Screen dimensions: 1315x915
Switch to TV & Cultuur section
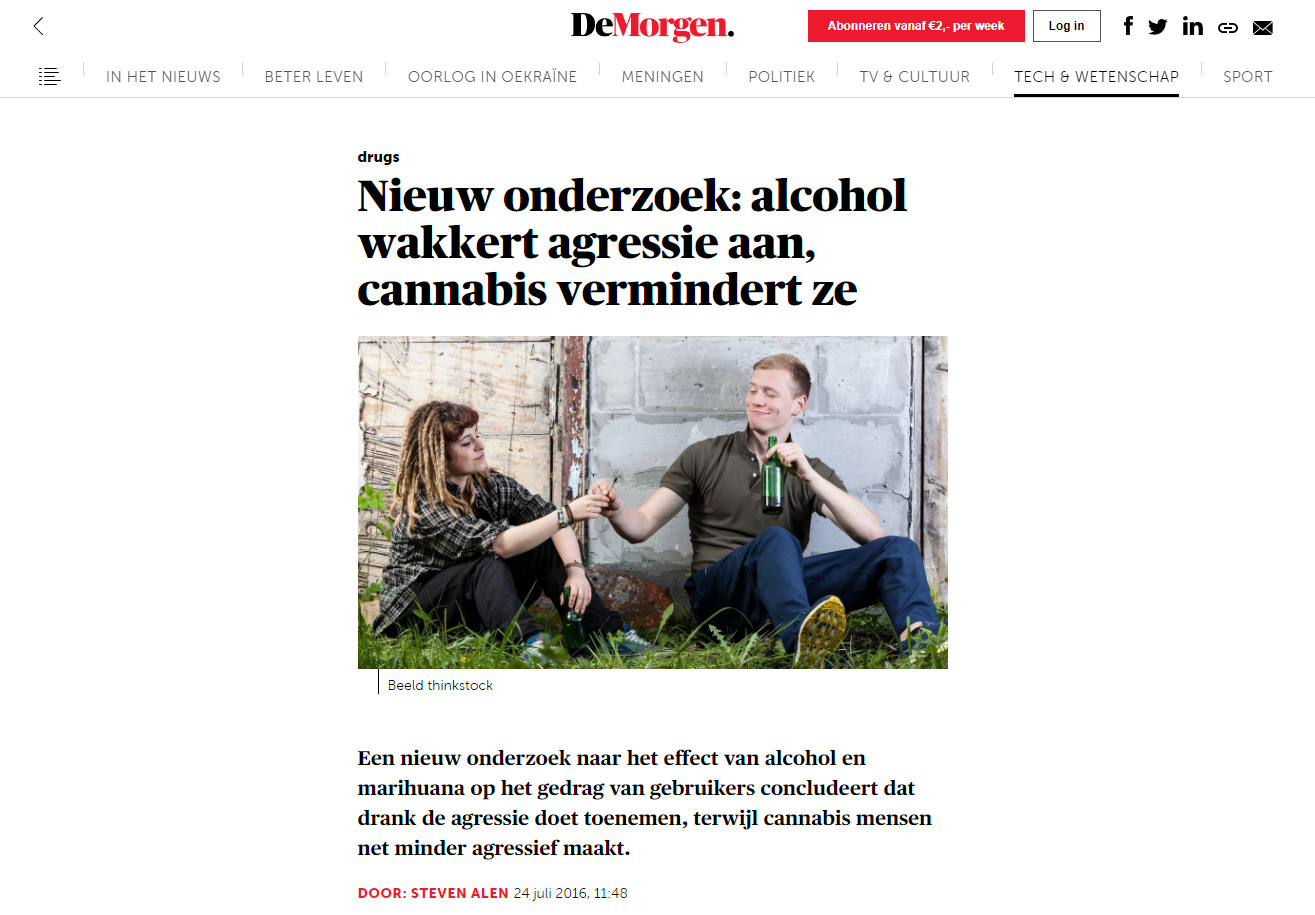(x=914, y=76)
